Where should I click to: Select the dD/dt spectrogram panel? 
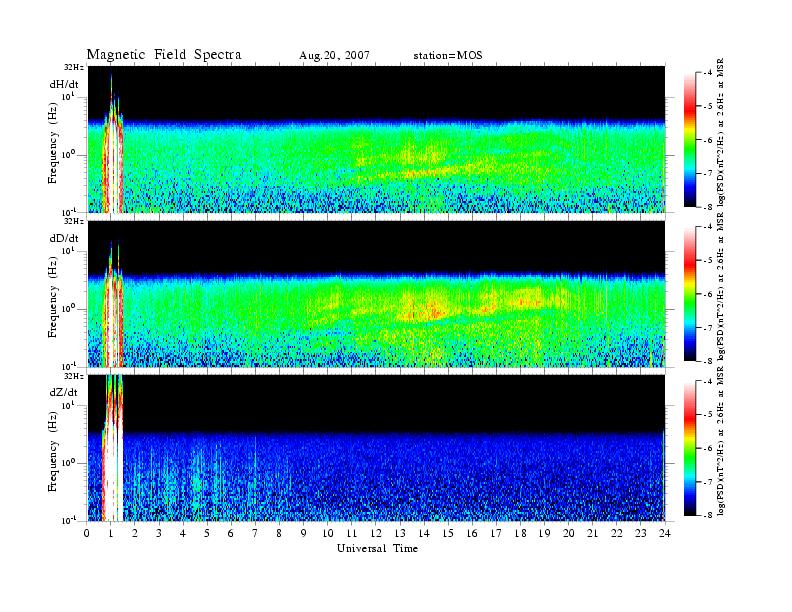(377, 294)
